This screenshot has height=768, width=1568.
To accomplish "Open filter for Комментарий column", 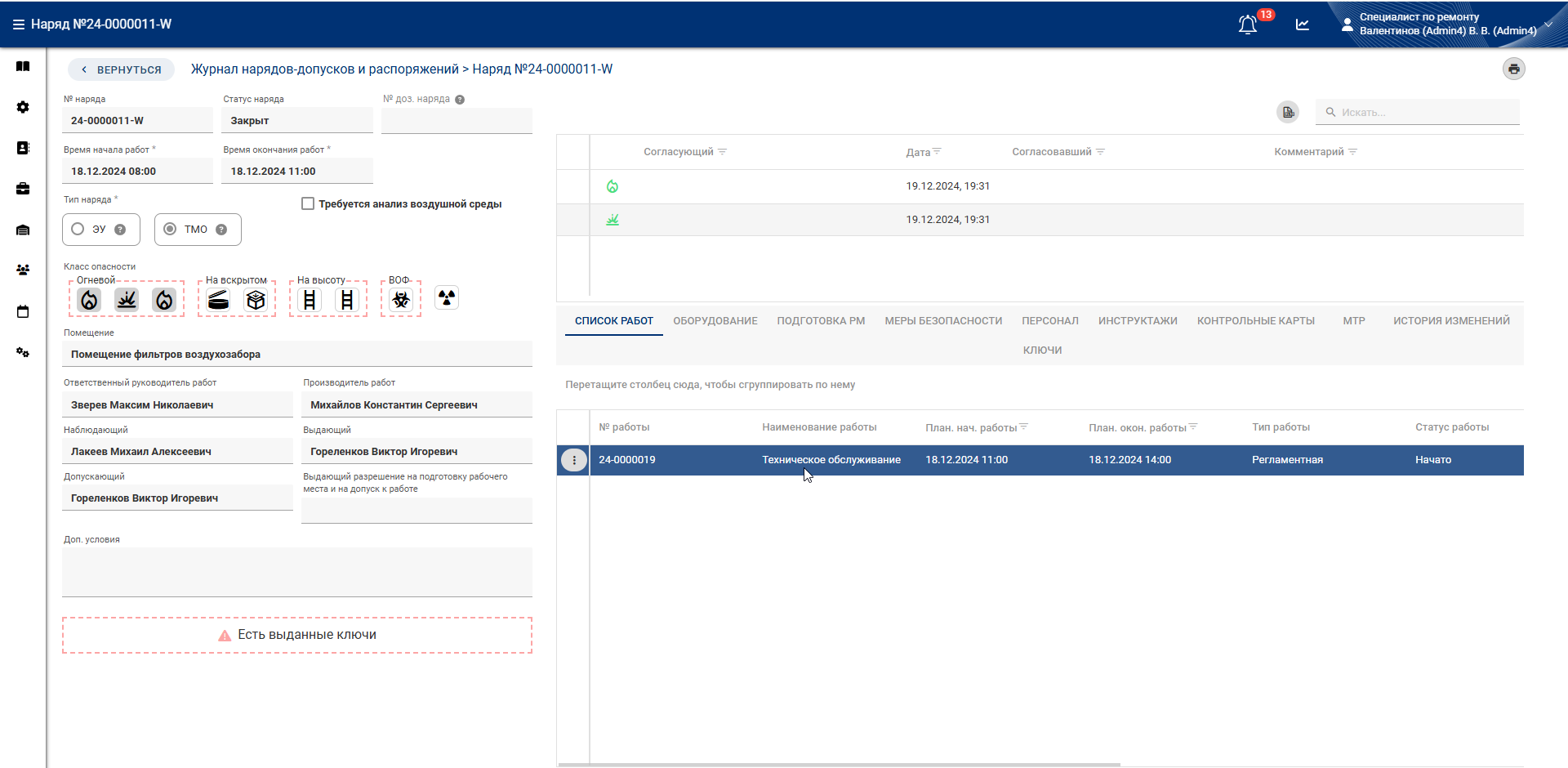I will tap(1352, 152).
